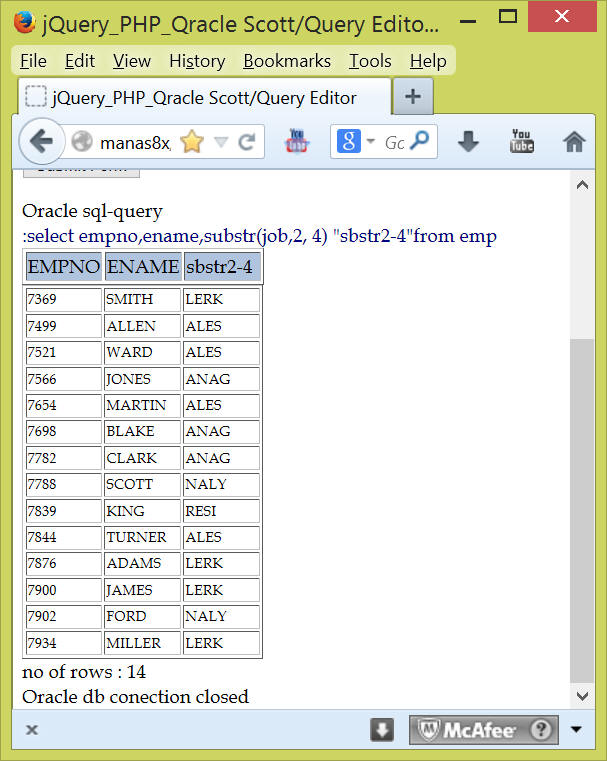The image size is (607, 761).
Task: Click the RESI cell in KING row
Action: click(221, 511)
